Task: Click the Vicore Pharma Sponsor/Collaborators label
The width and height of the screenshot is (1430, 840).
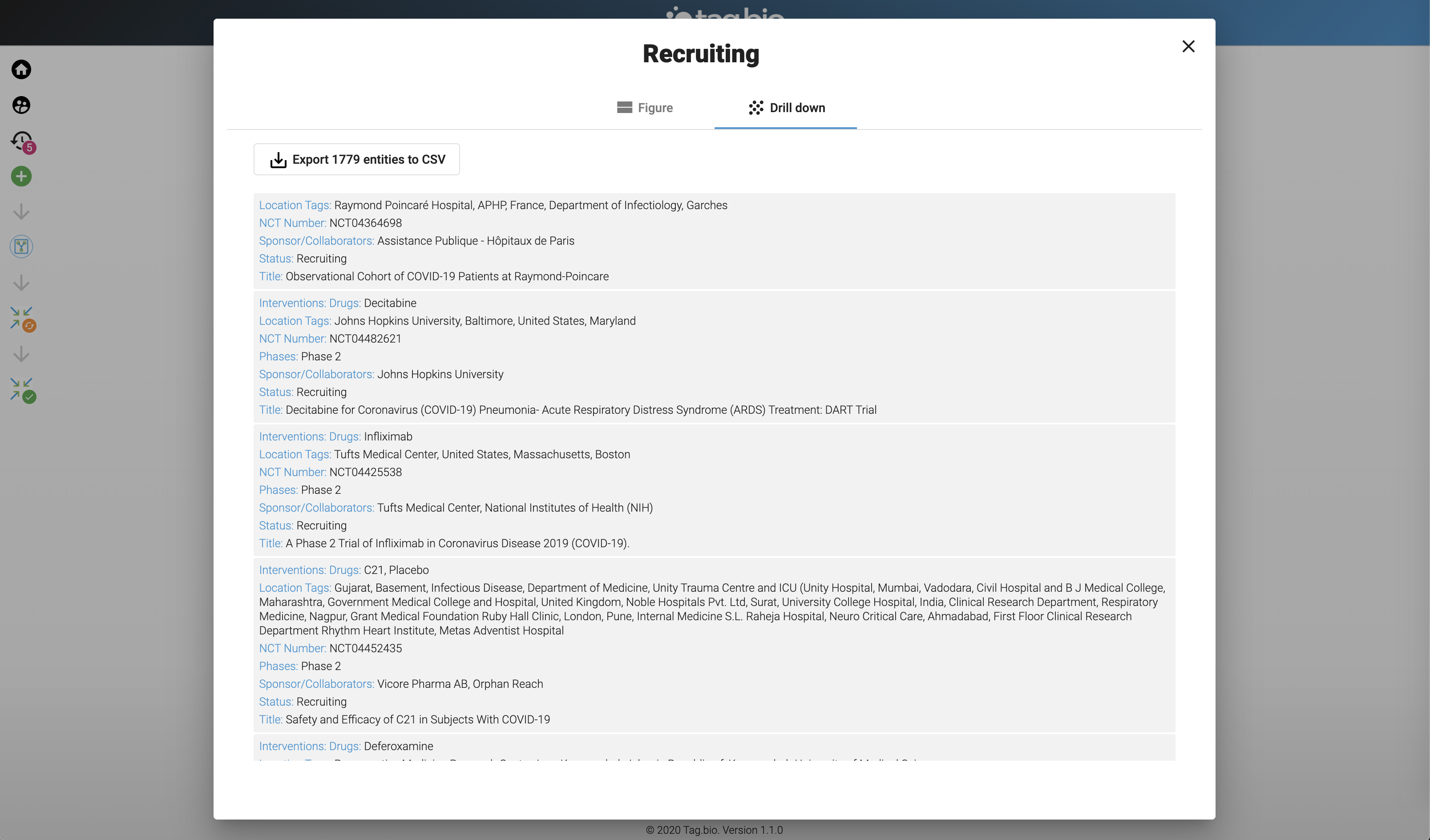Action: tap(316, 684)
